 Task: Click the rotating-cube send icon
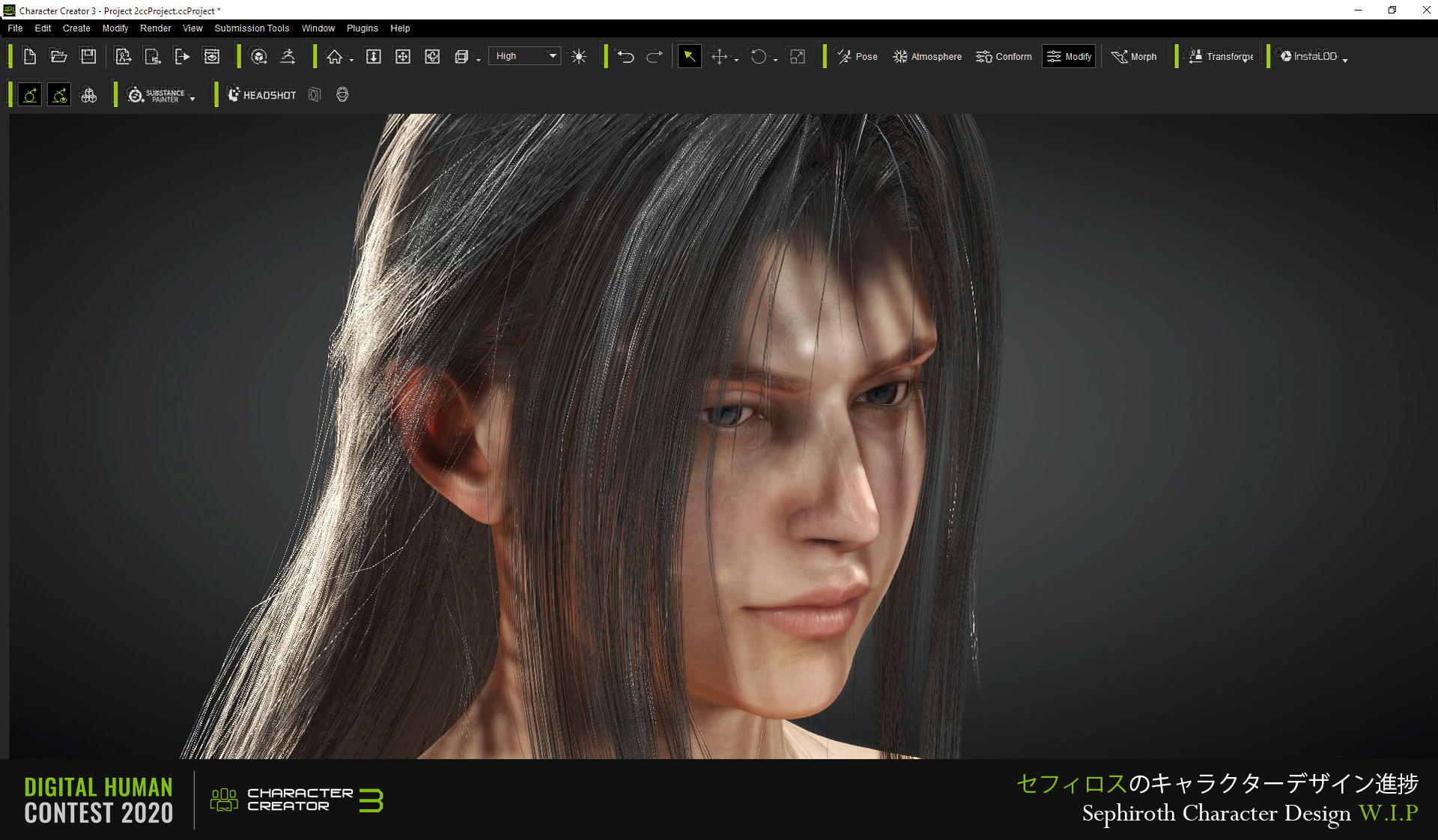[259, 56]
